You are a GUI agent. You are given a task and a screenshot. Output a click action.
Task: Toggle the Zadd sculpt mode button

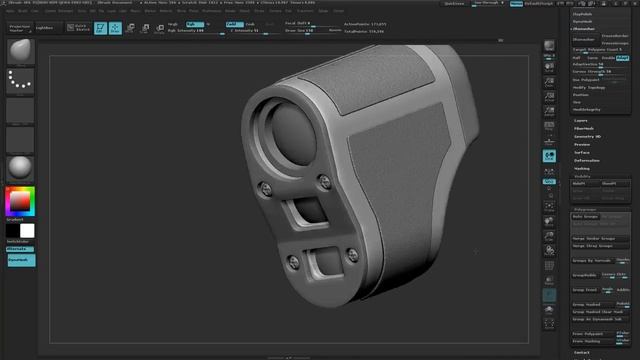pyautogui.click(x=234, y=24)
